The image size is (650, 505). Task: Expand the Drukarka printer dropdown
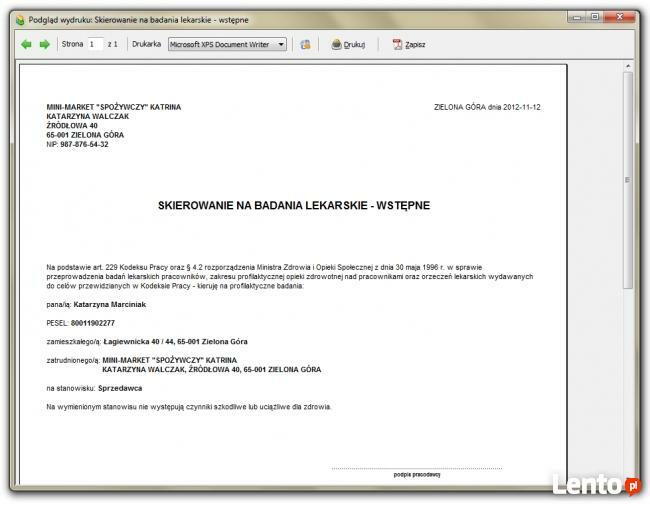(281, 44)
